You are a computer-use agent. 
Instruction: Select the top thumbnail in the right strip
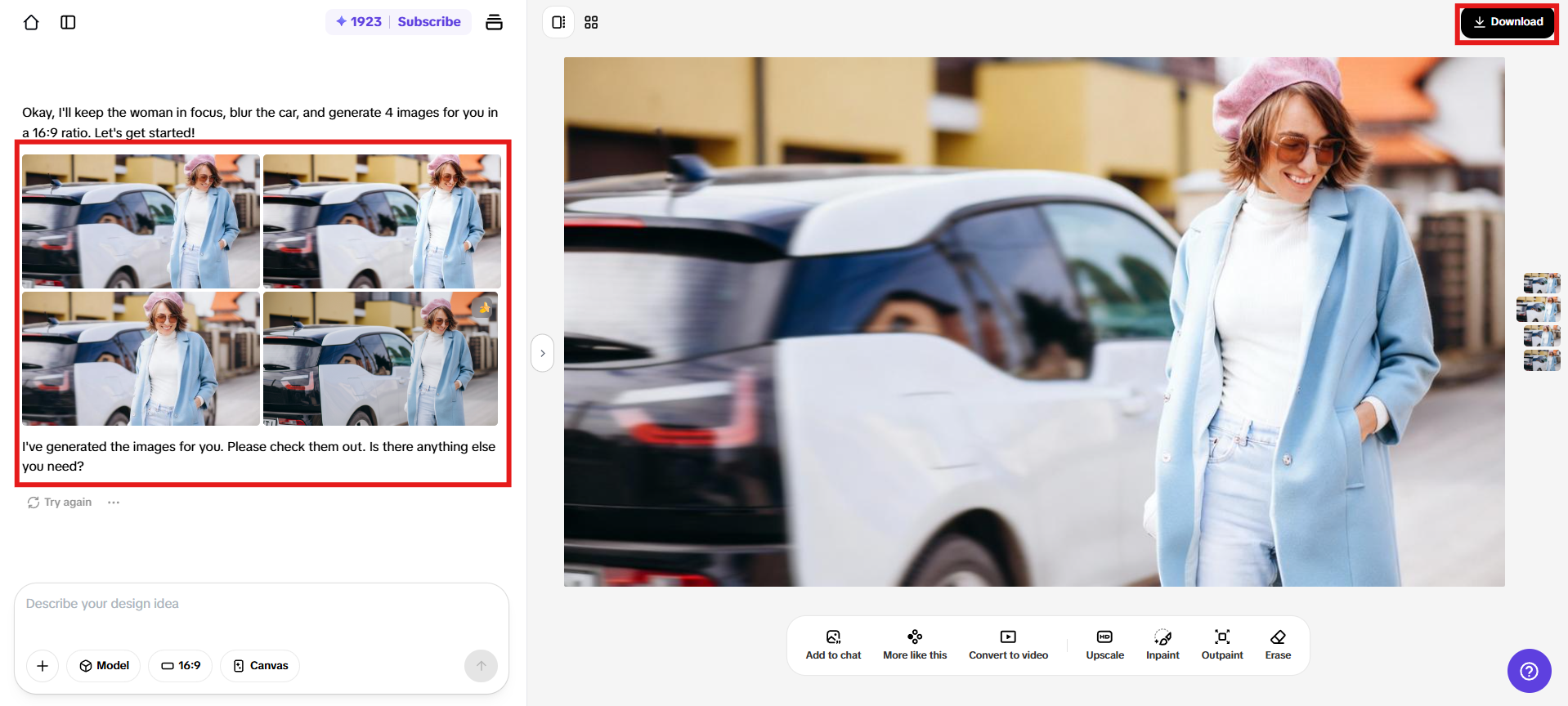pyautogui.click(x=1542, y=283)
